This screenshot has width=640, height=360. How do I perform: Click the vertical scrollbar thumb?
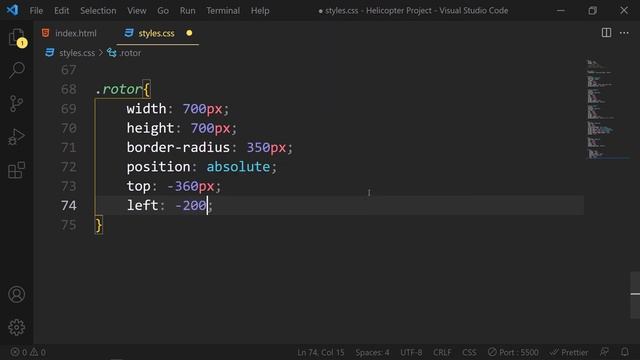pyautogui.click(x=635, y=294)
